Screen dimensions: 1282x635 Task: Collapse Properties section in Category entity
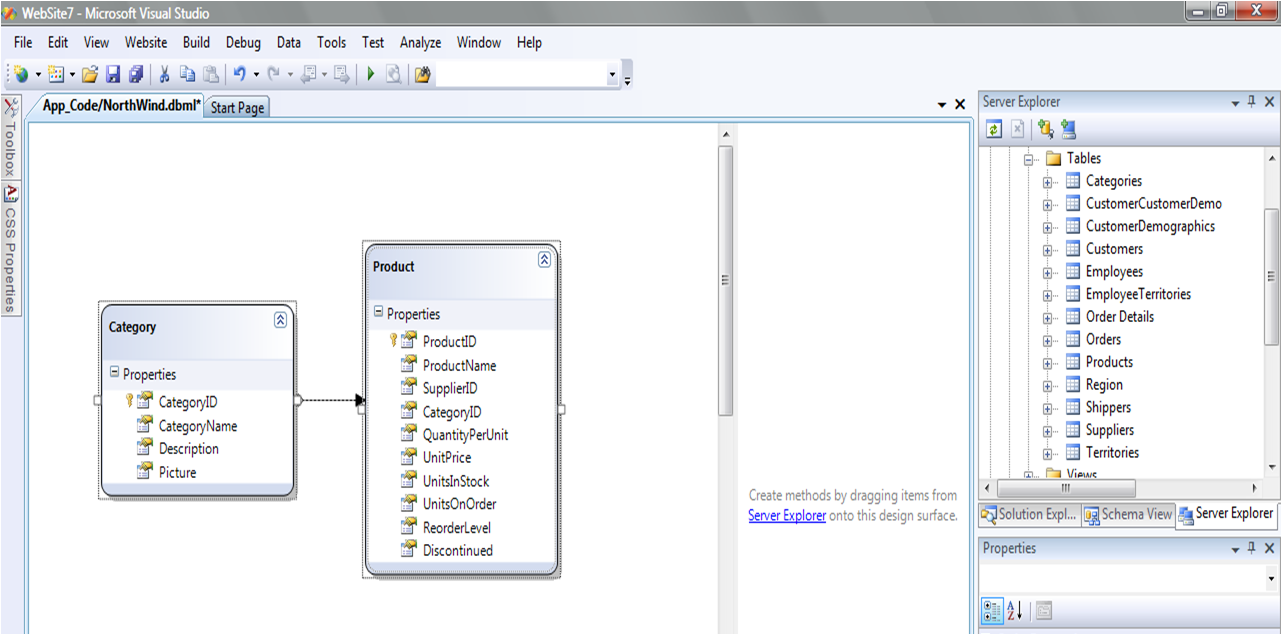(x=114, y=373)
